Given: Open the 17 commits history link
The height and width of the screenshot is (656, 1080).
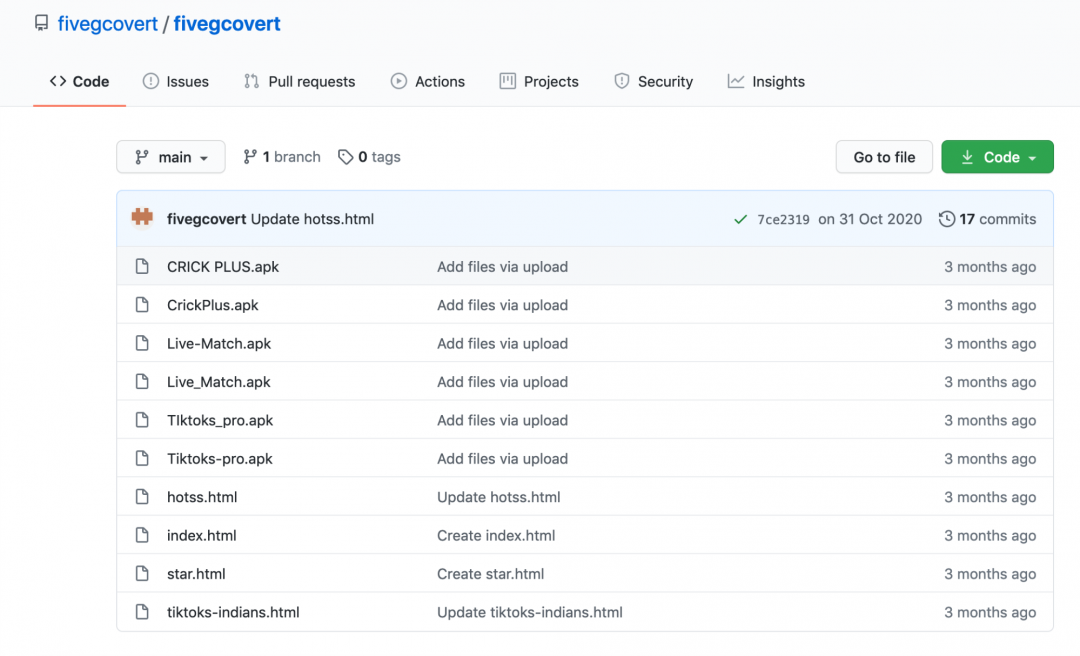Looking at the screenshot, I should tap(997, 219).
